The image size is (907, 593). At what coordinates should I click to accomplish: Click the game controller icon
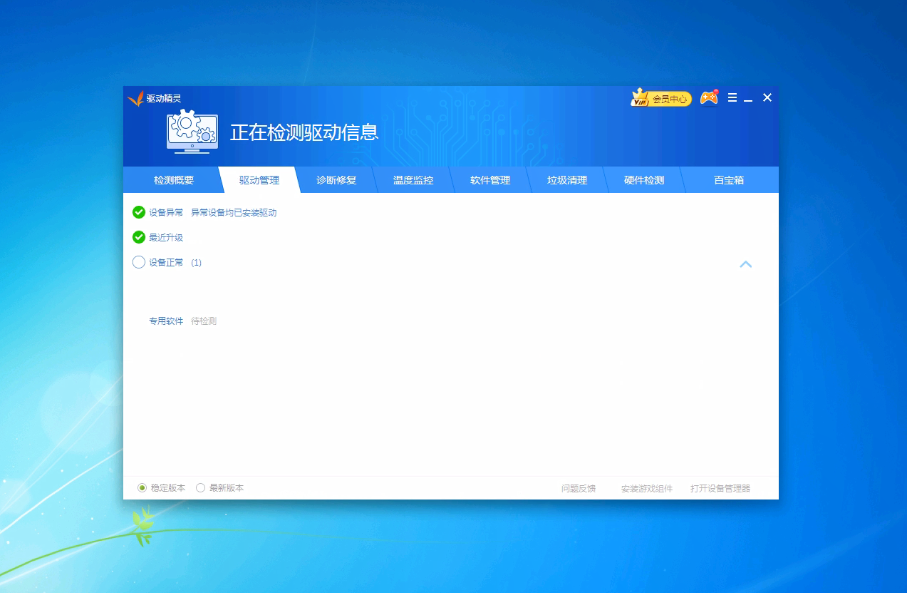pyautogui.click(x=709, y=98)
